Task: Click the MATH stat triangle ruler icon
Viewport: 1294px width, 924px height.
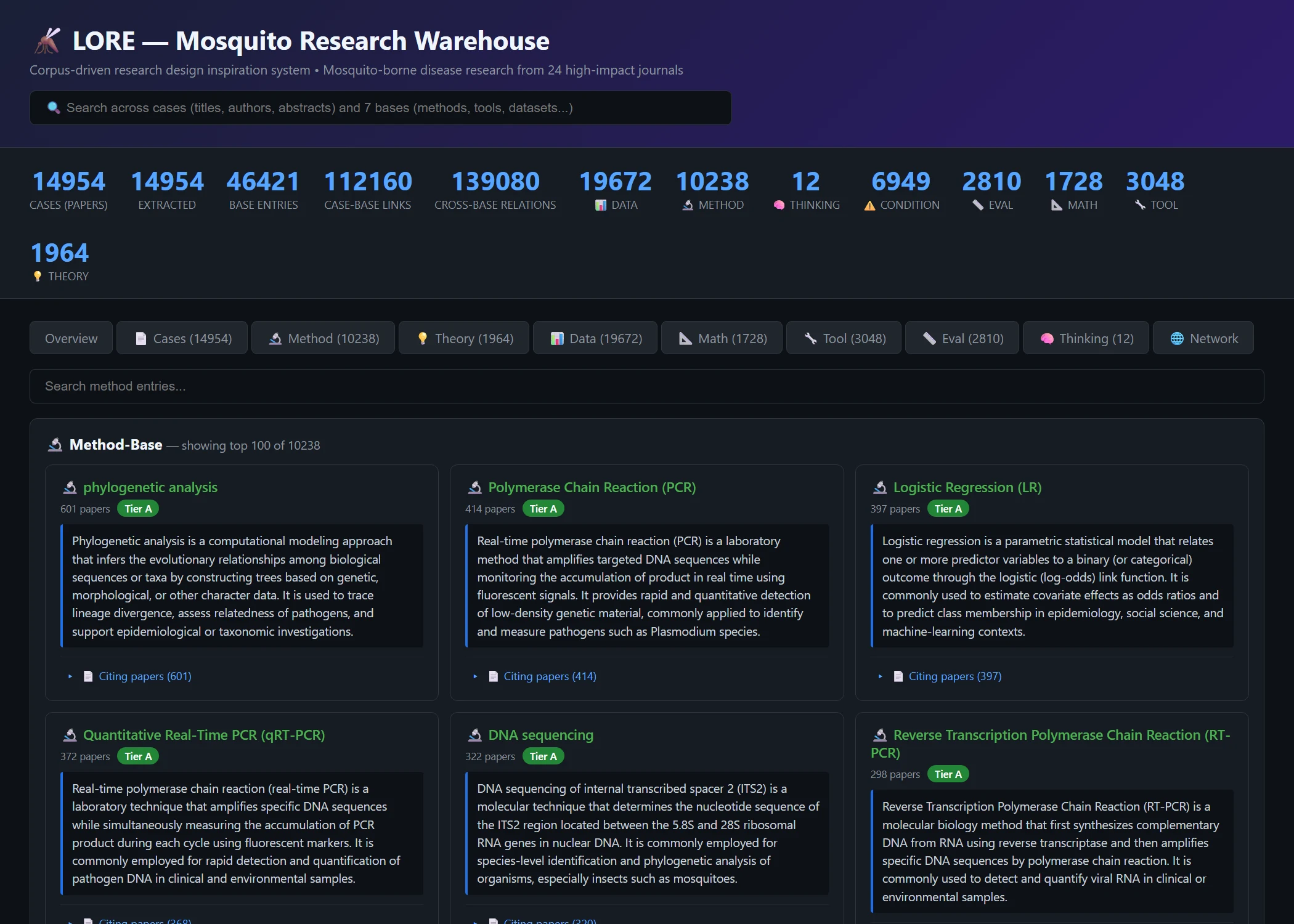Action: pyautogui.click(x=1057, y=205)
